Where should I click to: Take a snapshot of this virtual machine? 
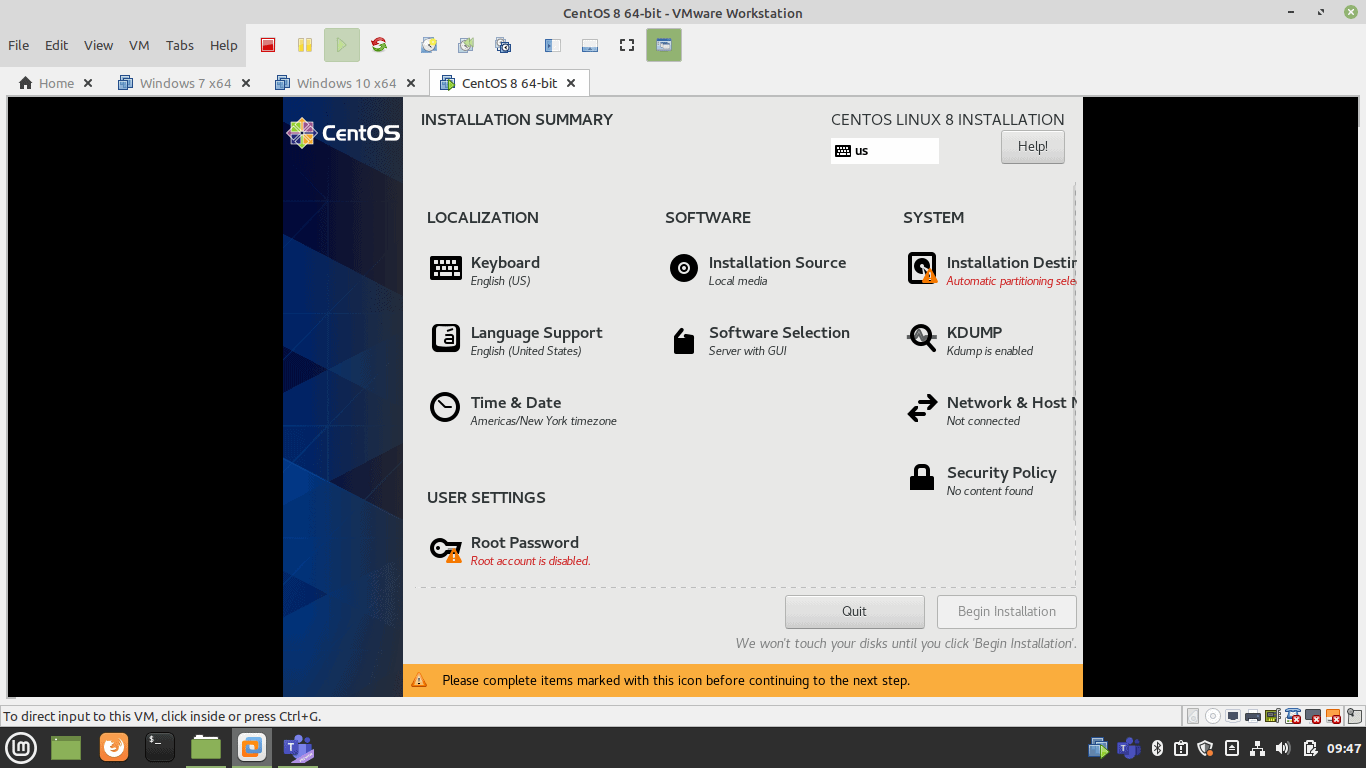[429, 45]
